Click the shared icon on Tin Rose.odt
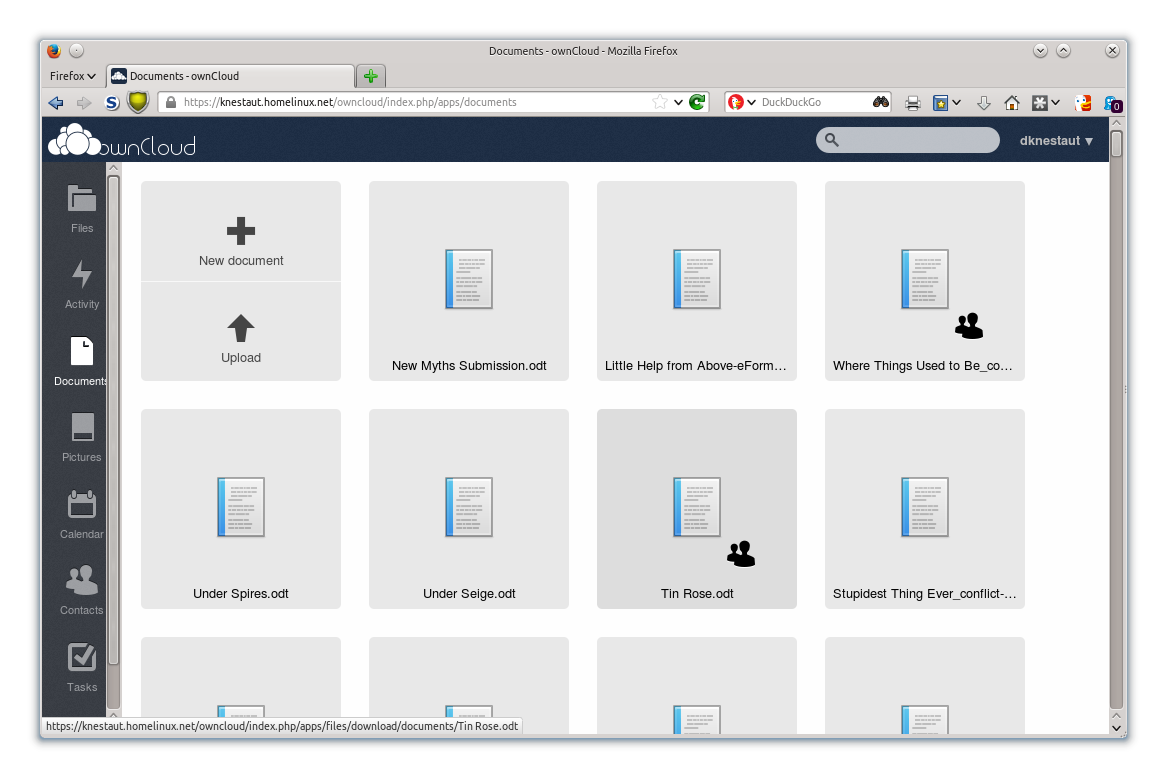Viewport: 1167px width, 778px height. [741, 554]
